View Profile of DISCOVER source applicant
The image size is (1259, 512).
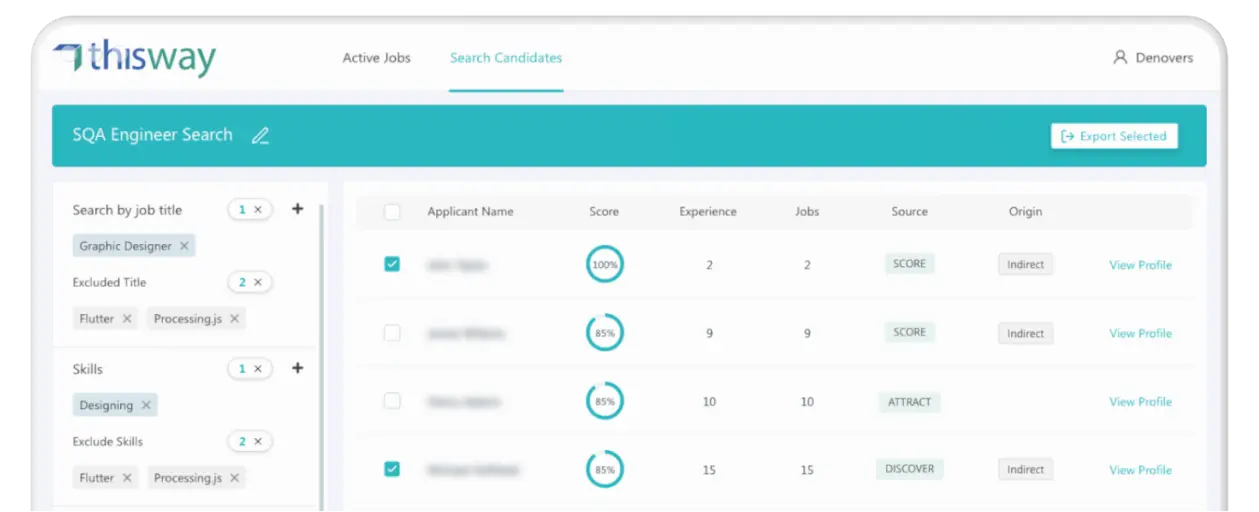(1140, 469)
